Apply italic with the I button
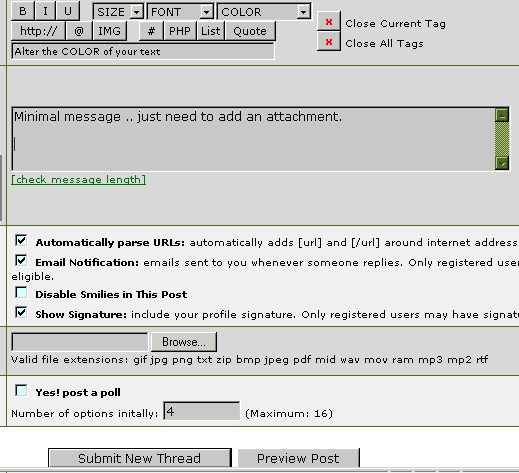The width and height of the screenshot is (519, 473). click(45, 11)
